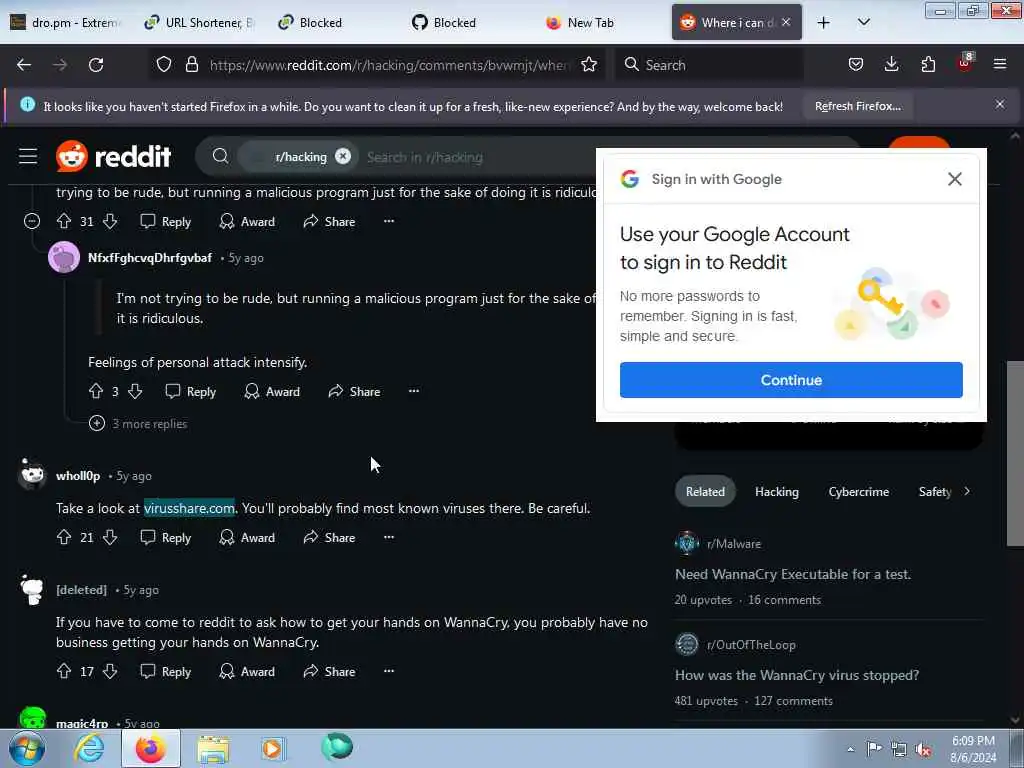This screenshot has width=1024, height=768.
Task: Bookmark this page with the star icon
Action: pyautogui.click(x=588, y=65)
